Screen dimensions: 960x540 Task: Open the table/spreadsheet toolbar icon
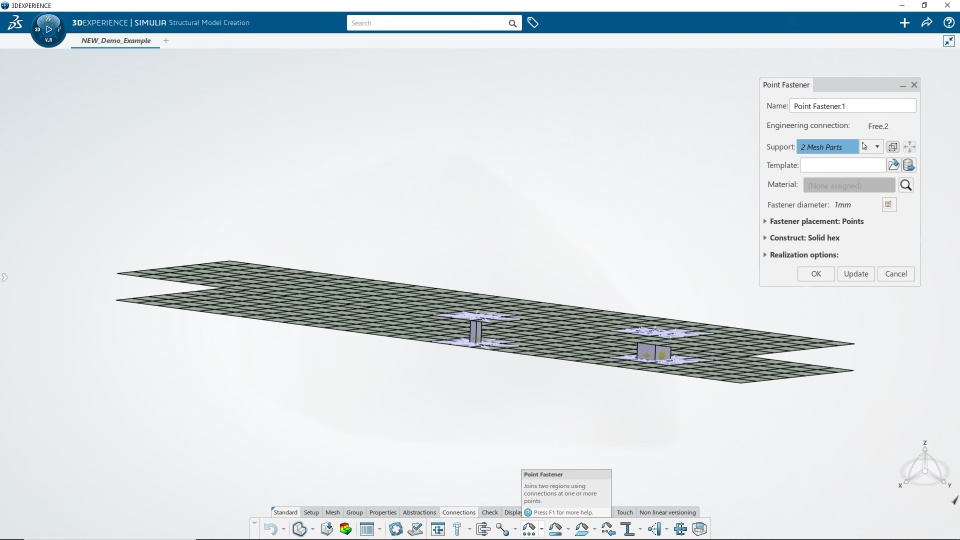[x=367, y=529]
